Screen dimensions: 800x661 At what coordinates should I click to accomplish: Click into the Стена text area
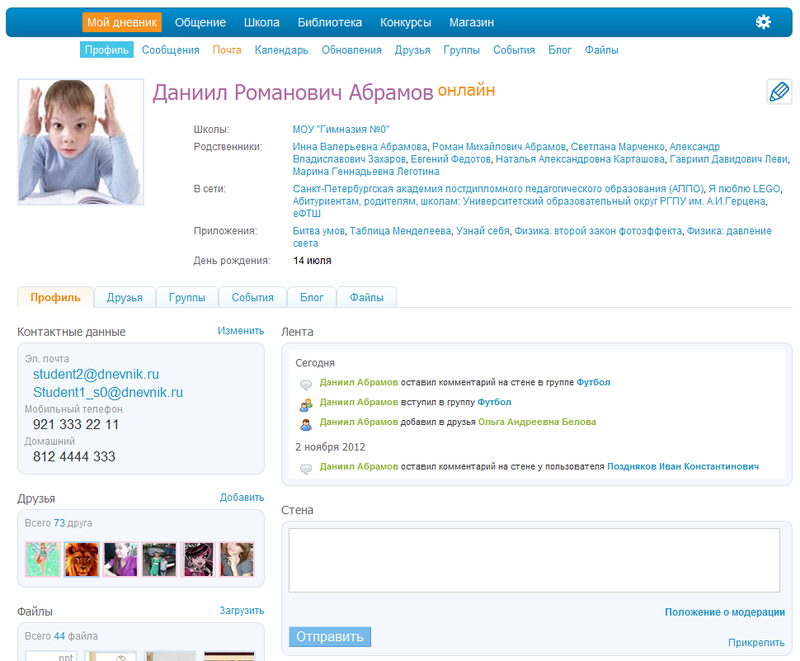pos(534,560)
